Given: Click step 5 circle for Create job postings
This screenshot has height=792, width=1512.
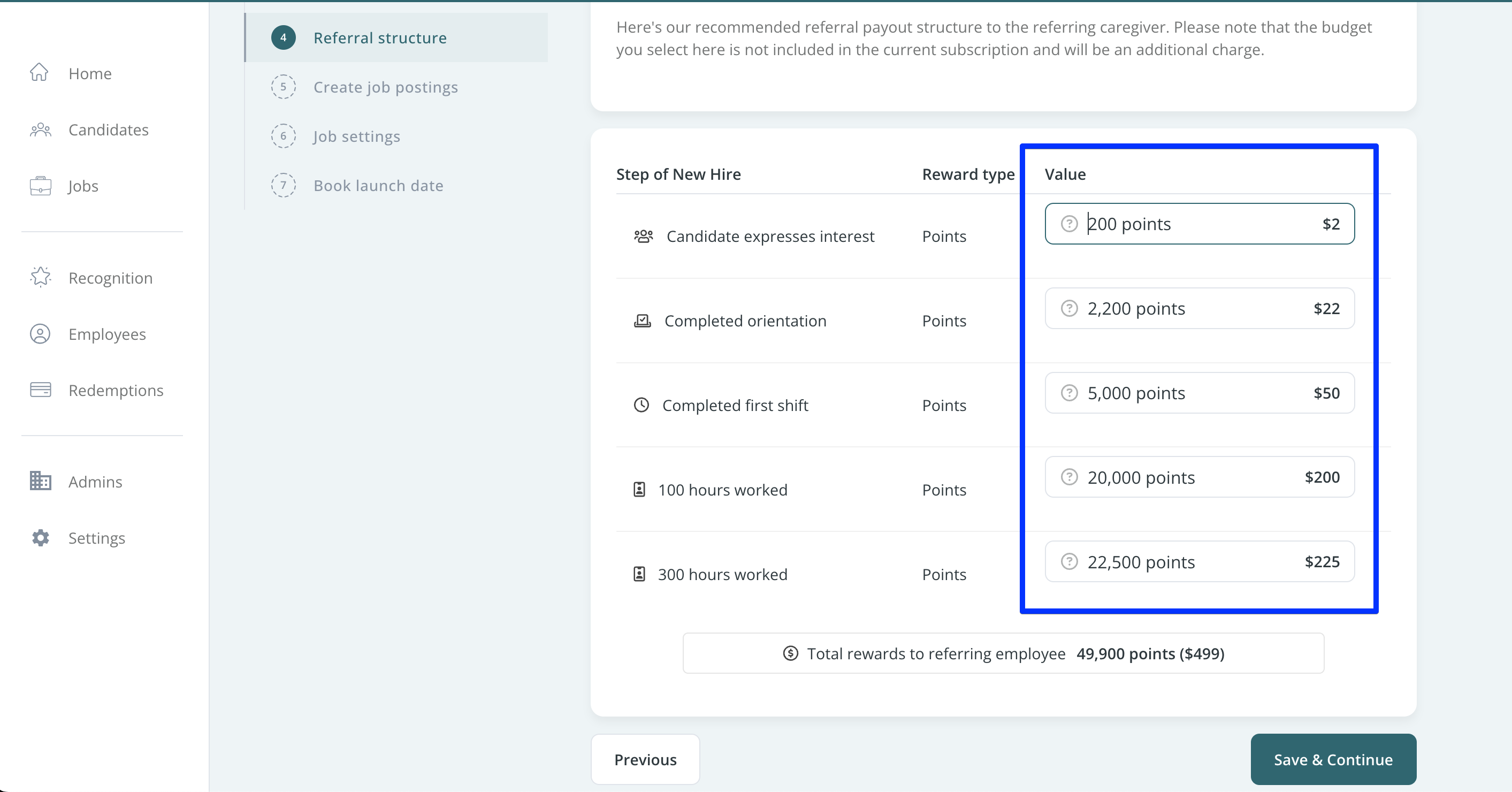Looking at the screenshot, I should [284, 87].
